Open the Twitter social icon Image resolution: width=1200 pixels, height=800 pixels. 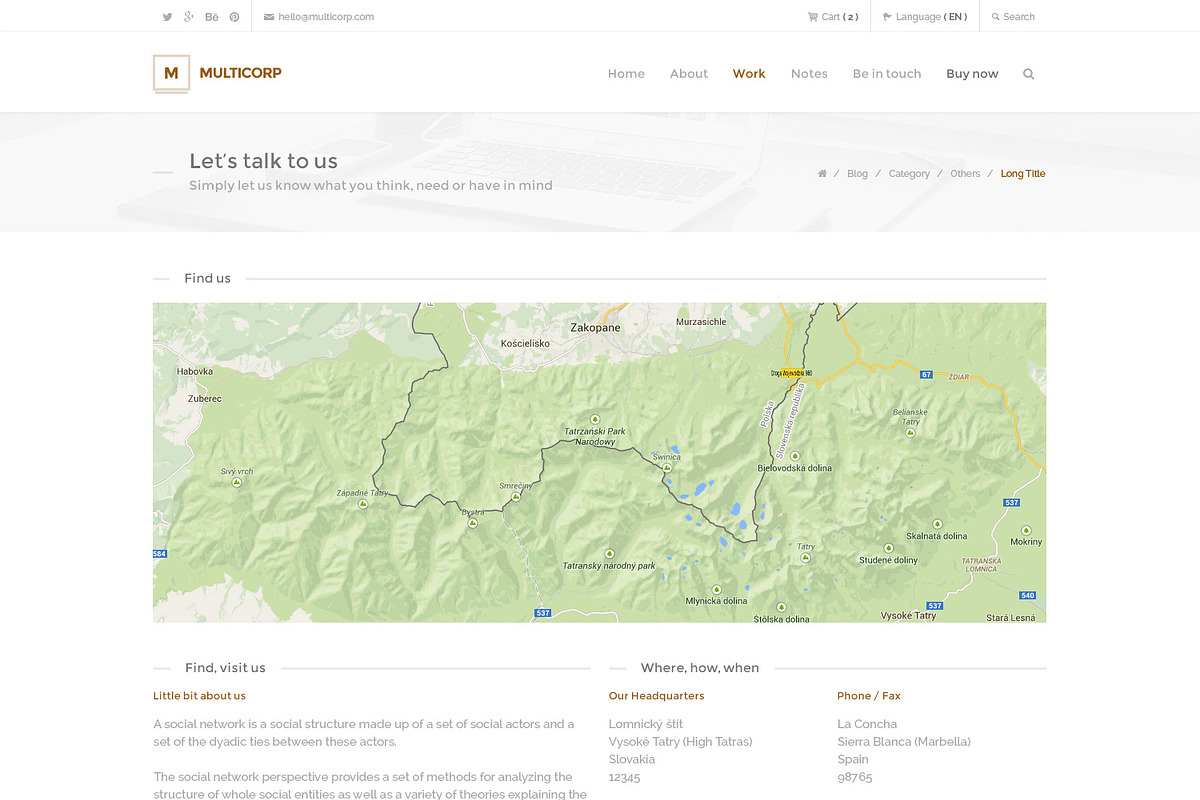point(167,17)
